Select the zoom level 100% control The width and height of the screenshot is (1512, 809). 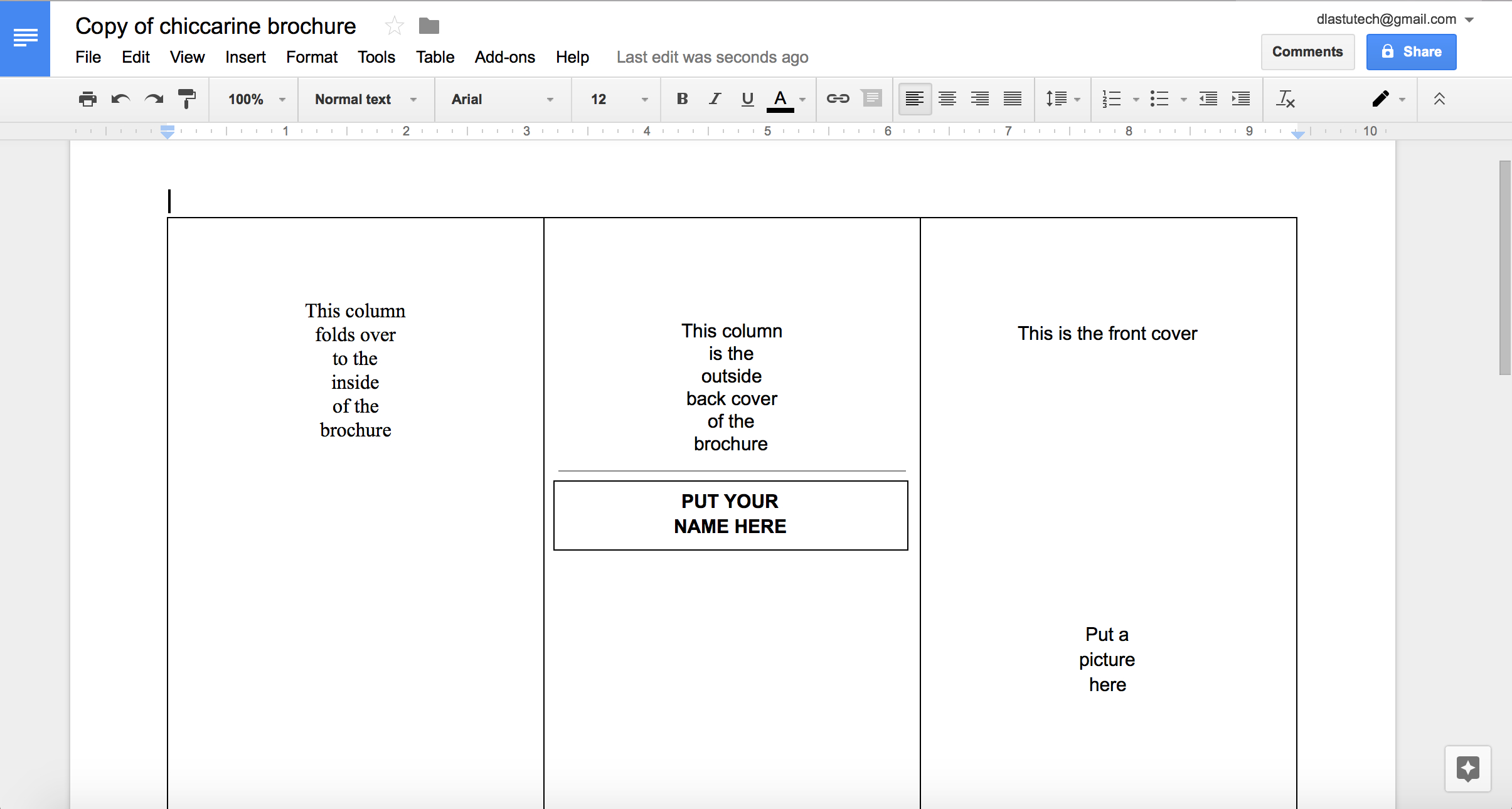click(252, 99)
